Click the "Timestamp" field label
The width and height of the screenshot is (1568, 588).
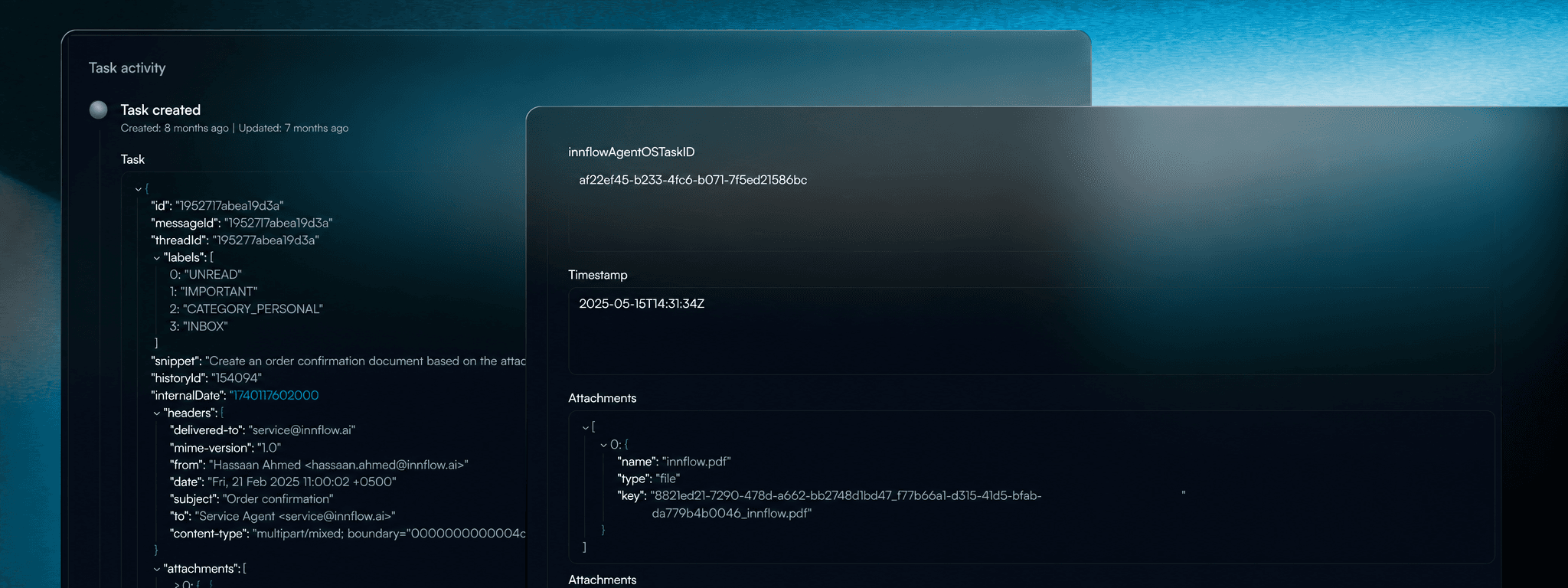[x=598, y=275]
